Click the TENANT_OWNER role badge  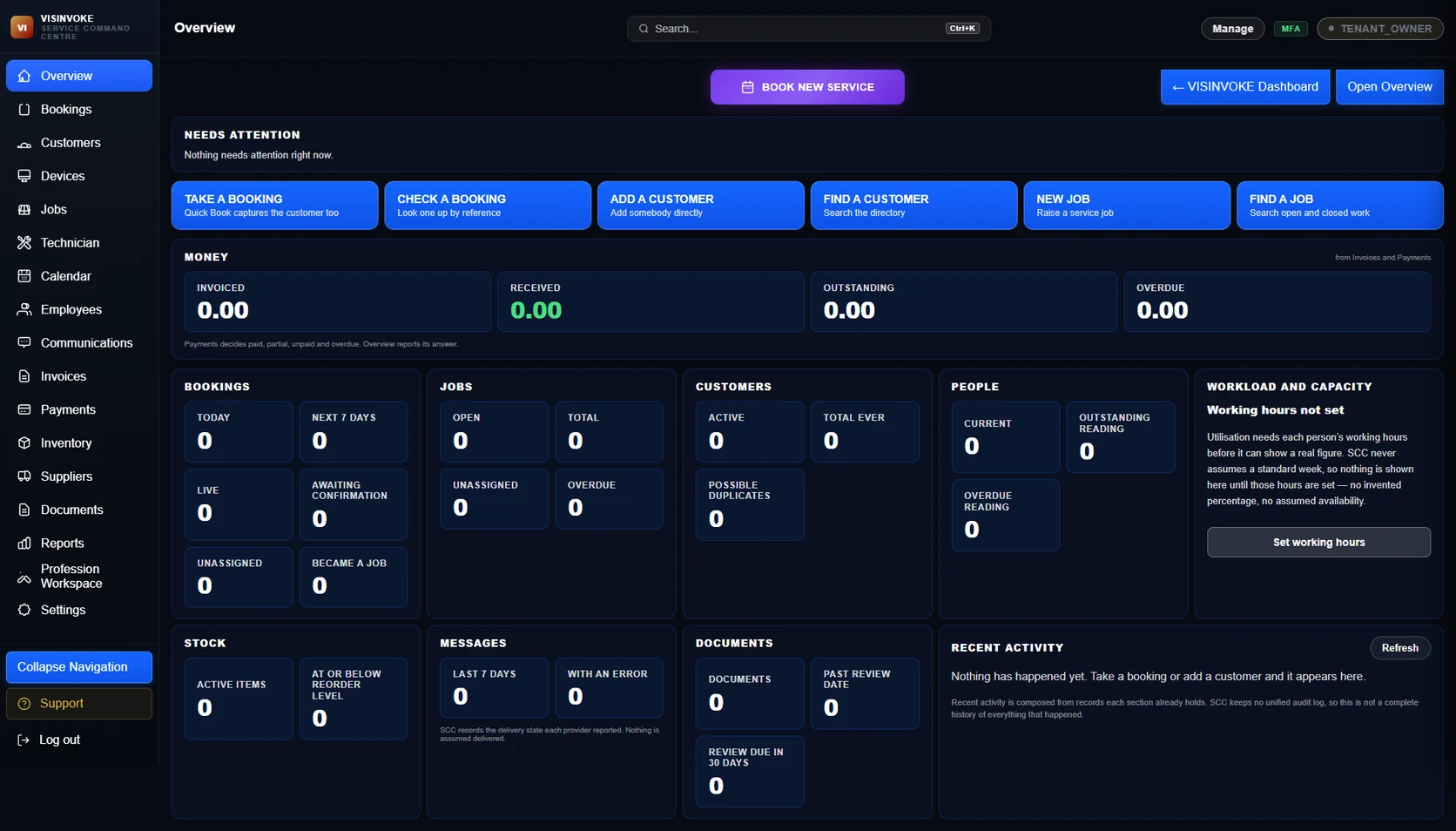click(1380, 29)
